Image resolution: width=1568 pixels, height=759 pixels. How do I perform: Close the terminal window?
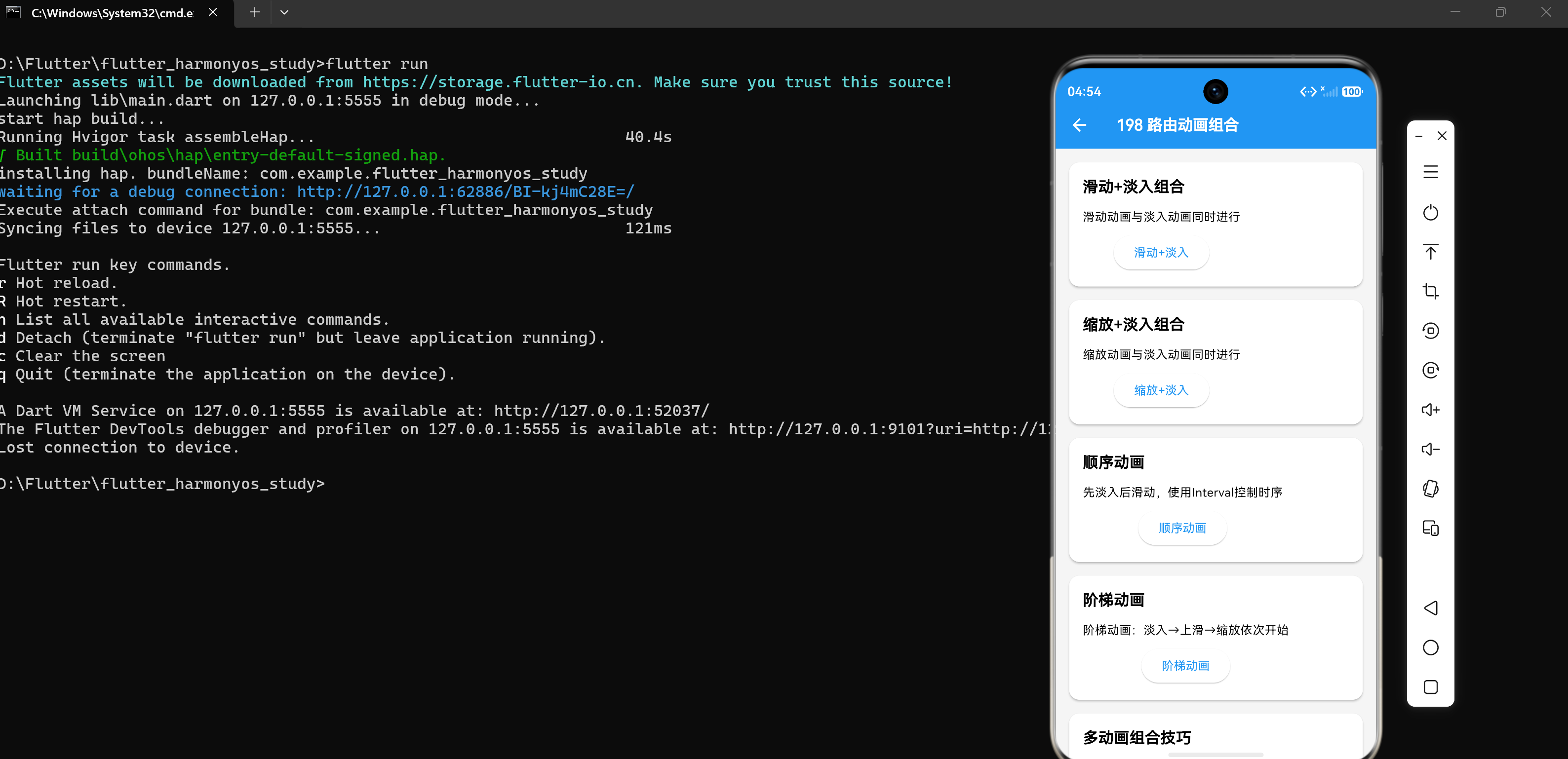tap(1545, 12)
